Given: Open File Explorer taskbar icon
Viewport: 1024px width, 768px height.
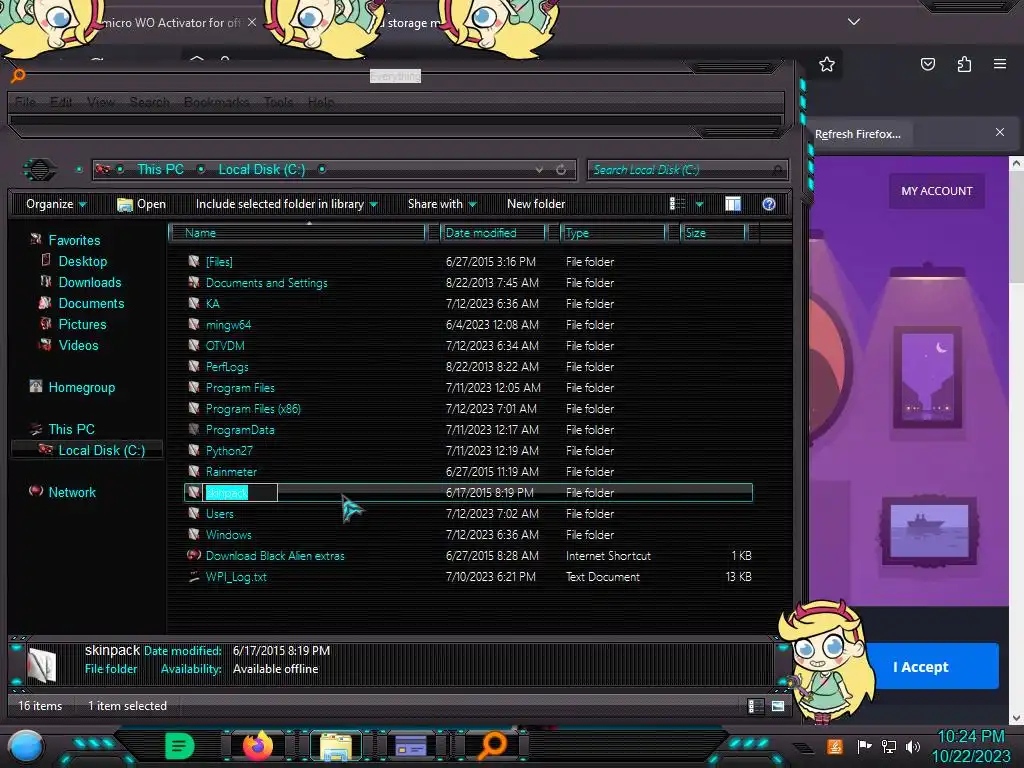Looking at the screenshot, I should [x=336, y=747].
